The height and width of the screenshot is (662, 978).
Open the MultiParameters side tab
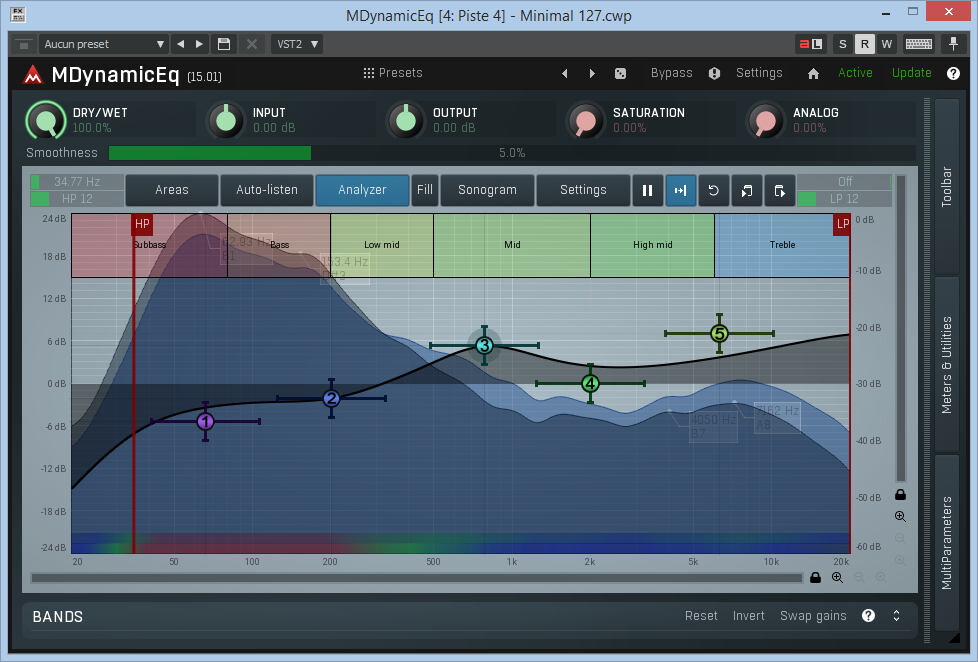tap(946, 542)
